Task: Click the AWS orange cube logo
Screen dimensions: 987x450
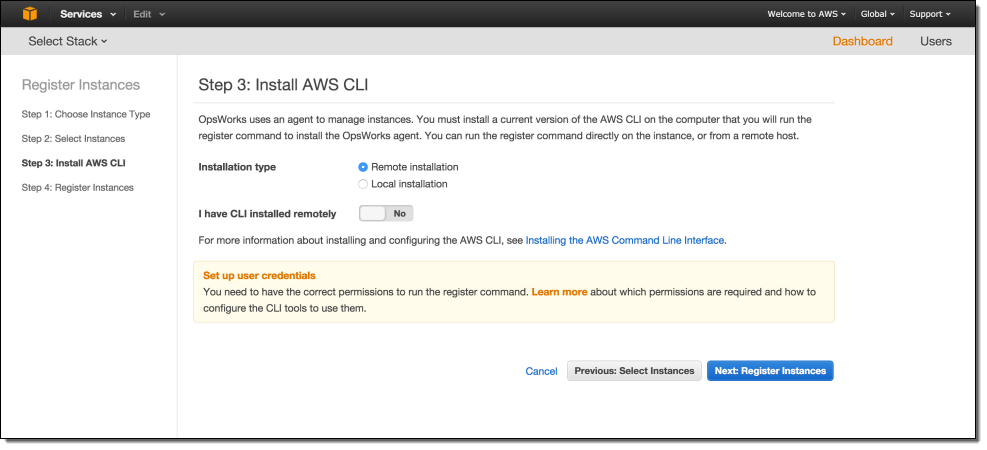Action: (x=30, y=14)
